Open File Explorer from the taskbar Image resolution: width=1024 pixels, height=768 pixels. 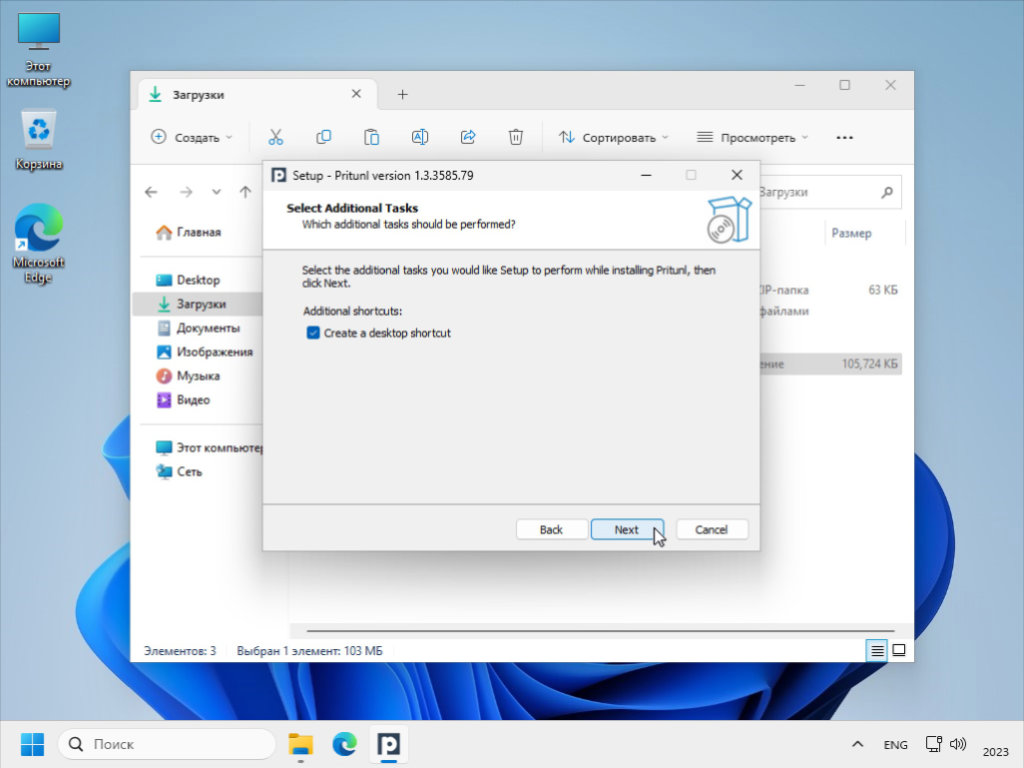pos(301,744)
